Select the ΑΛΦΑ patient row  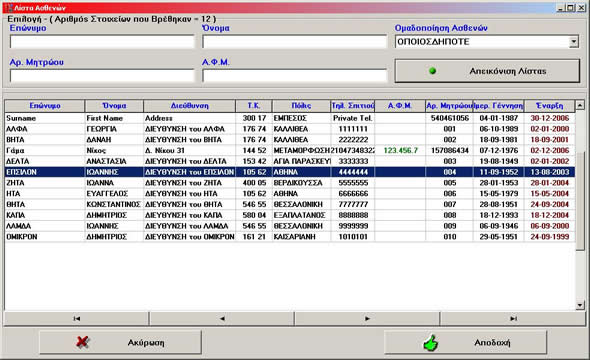pos(290,129)
